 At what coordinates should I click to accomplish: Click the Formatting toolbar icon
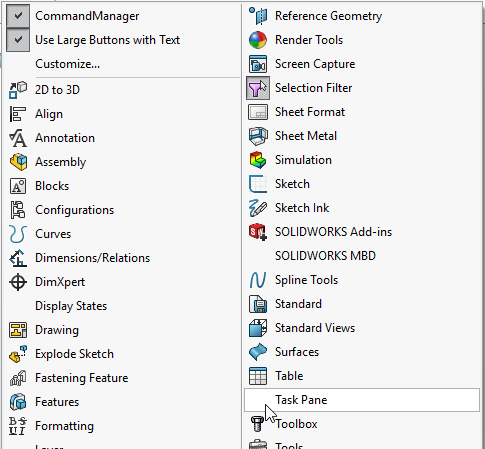[x=18, y=426]
